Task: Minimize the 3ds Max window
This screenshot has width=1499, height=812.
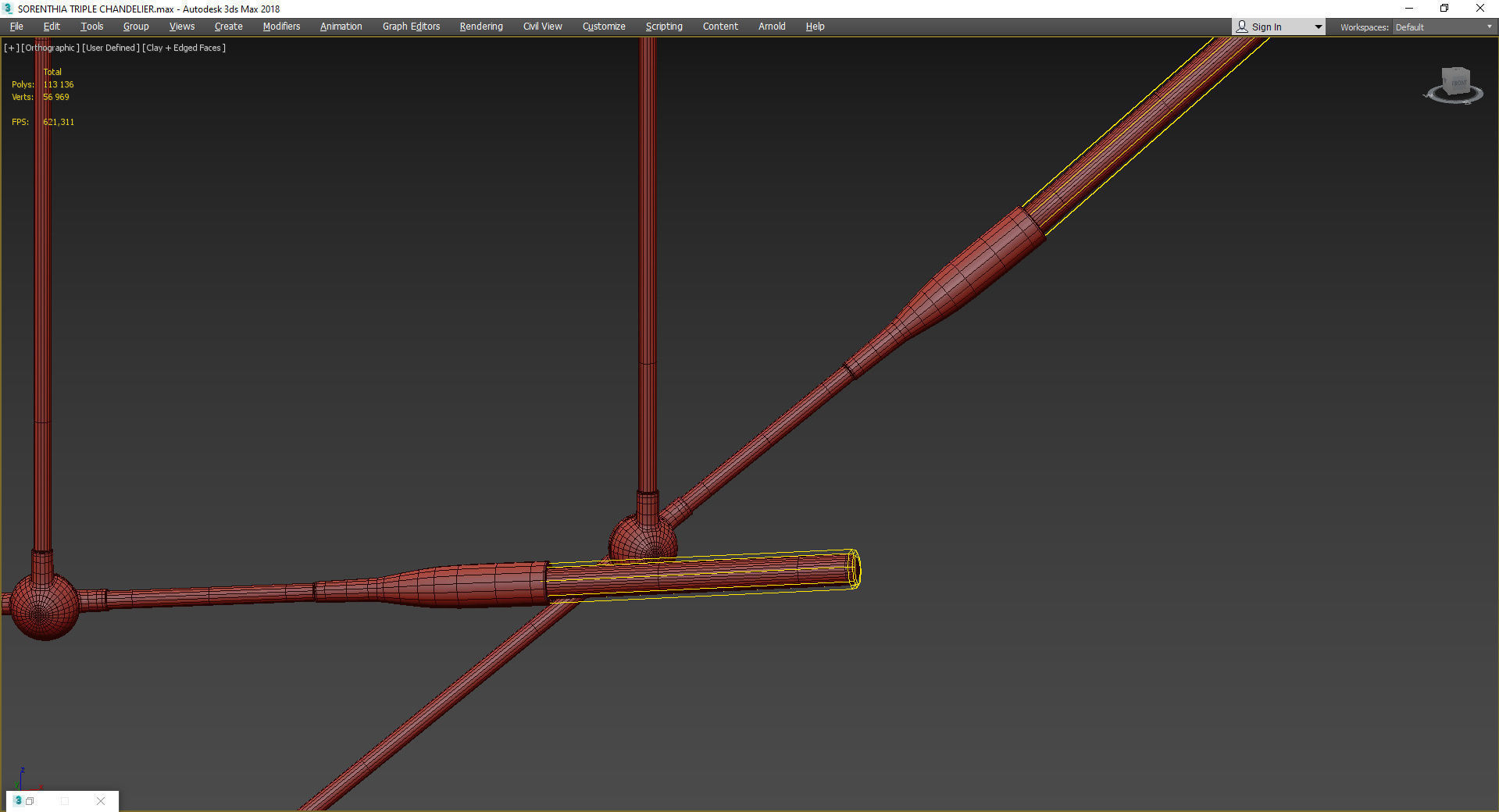Action: click(x=1409, y=9)
